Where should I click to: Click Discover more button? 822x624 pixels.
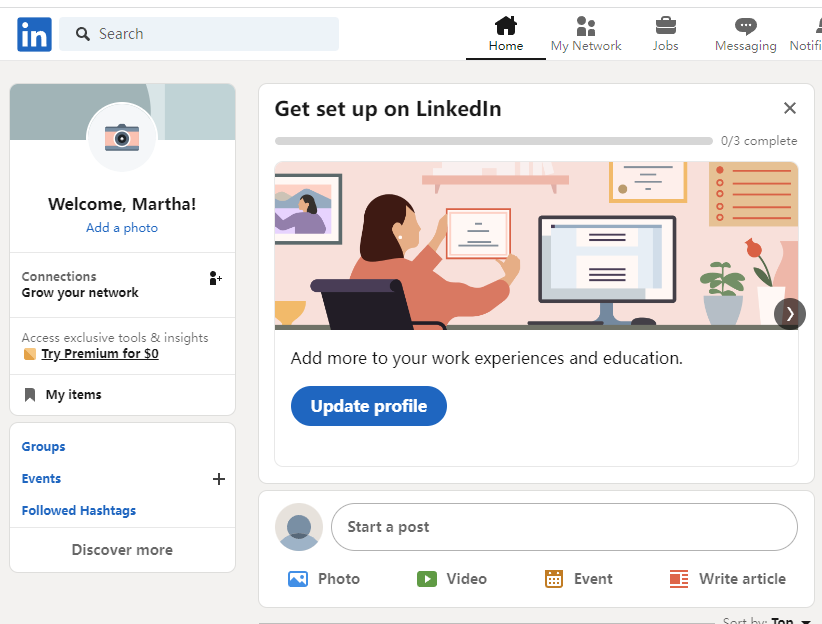[x=122, y=550]
